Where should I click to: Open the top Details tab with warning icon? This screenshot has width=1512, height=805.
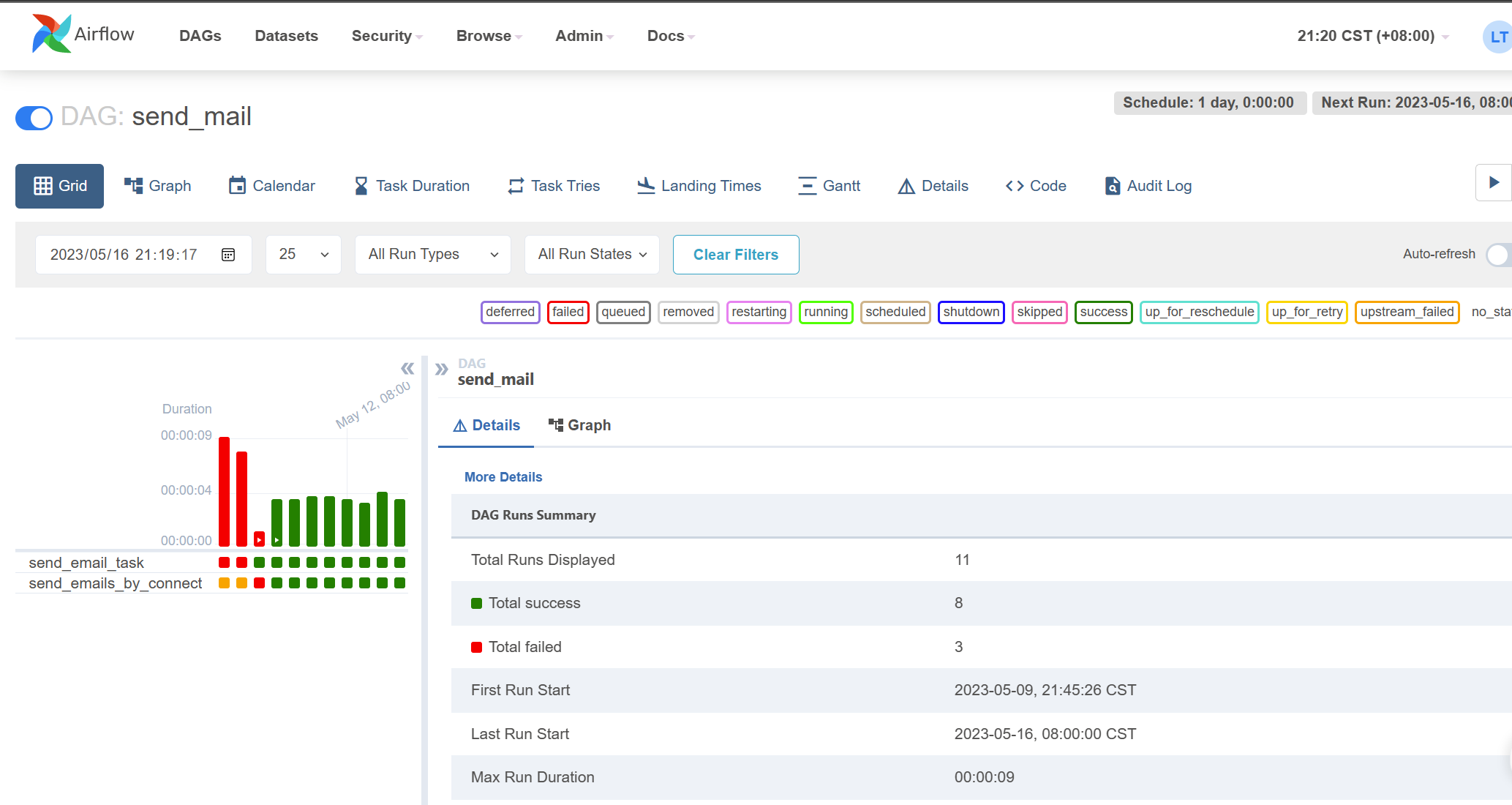(933, 186)
